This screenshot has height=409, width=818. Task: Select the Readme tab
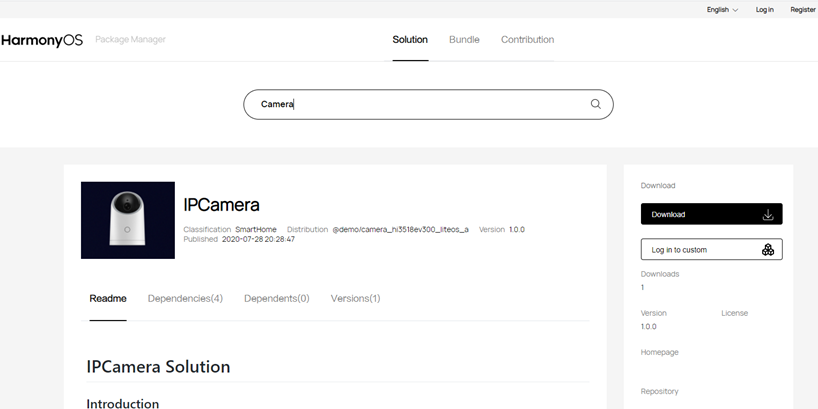point(108,298)
